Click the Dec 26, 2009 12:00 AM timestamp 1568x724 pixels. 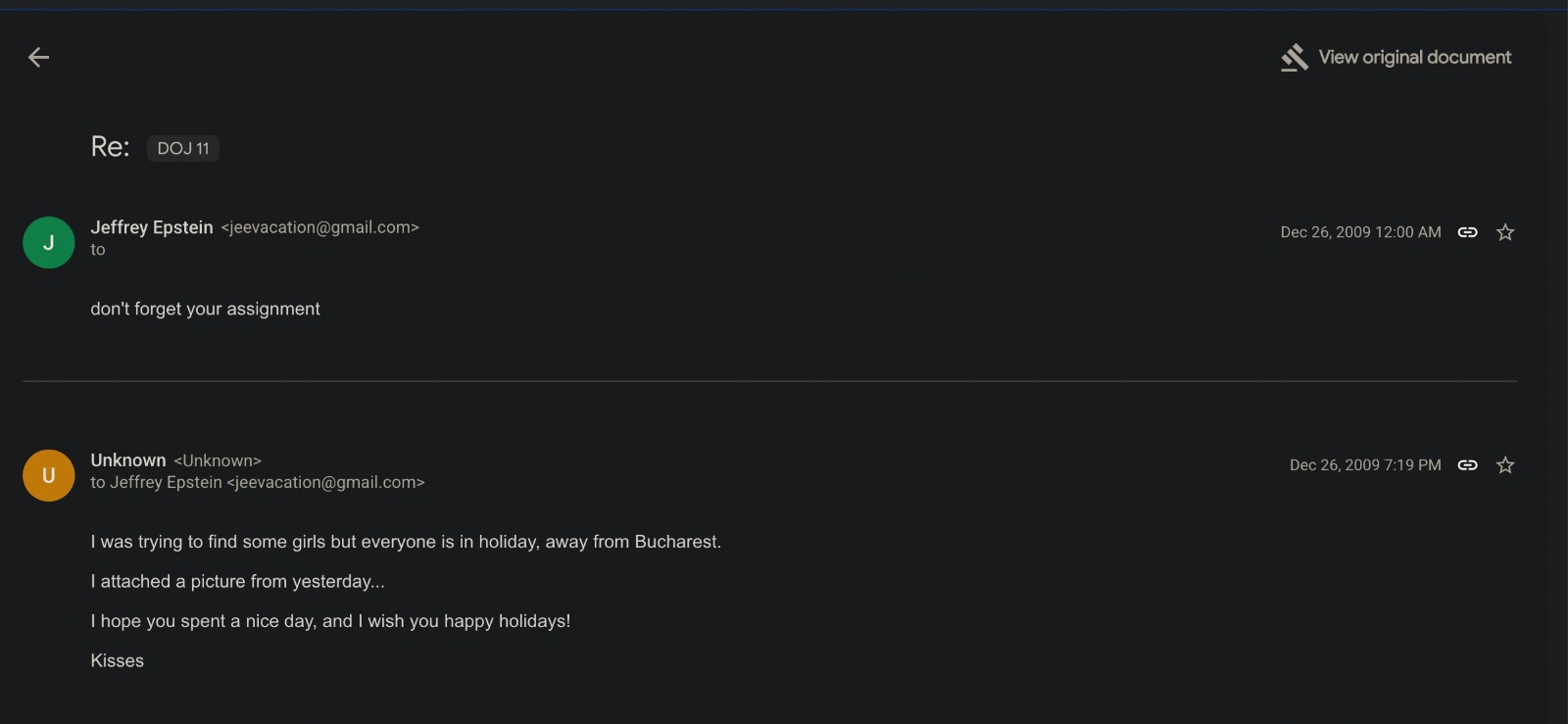click(1360, 232)
